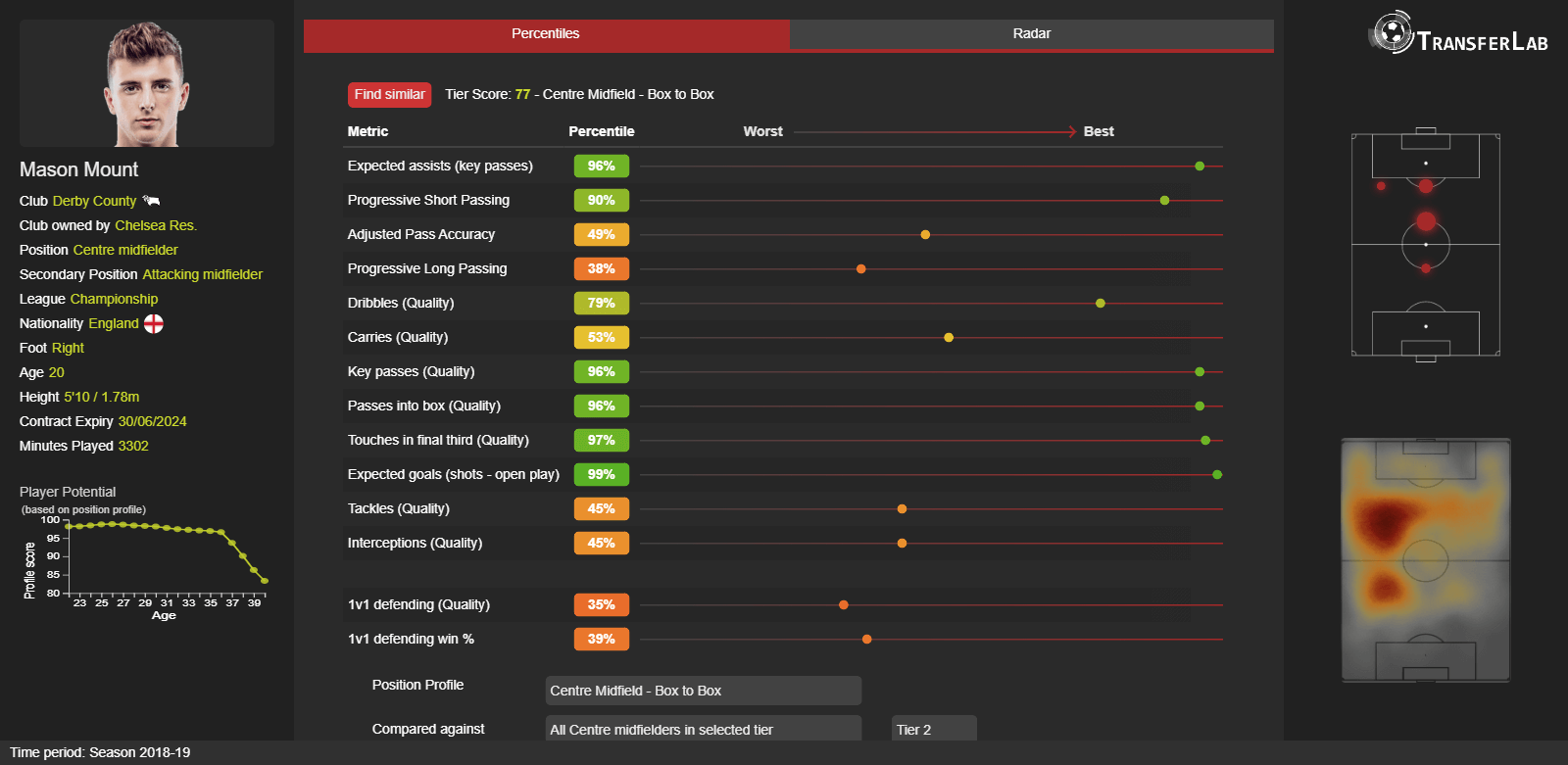Open the Tier 2 dropdown

934,729
